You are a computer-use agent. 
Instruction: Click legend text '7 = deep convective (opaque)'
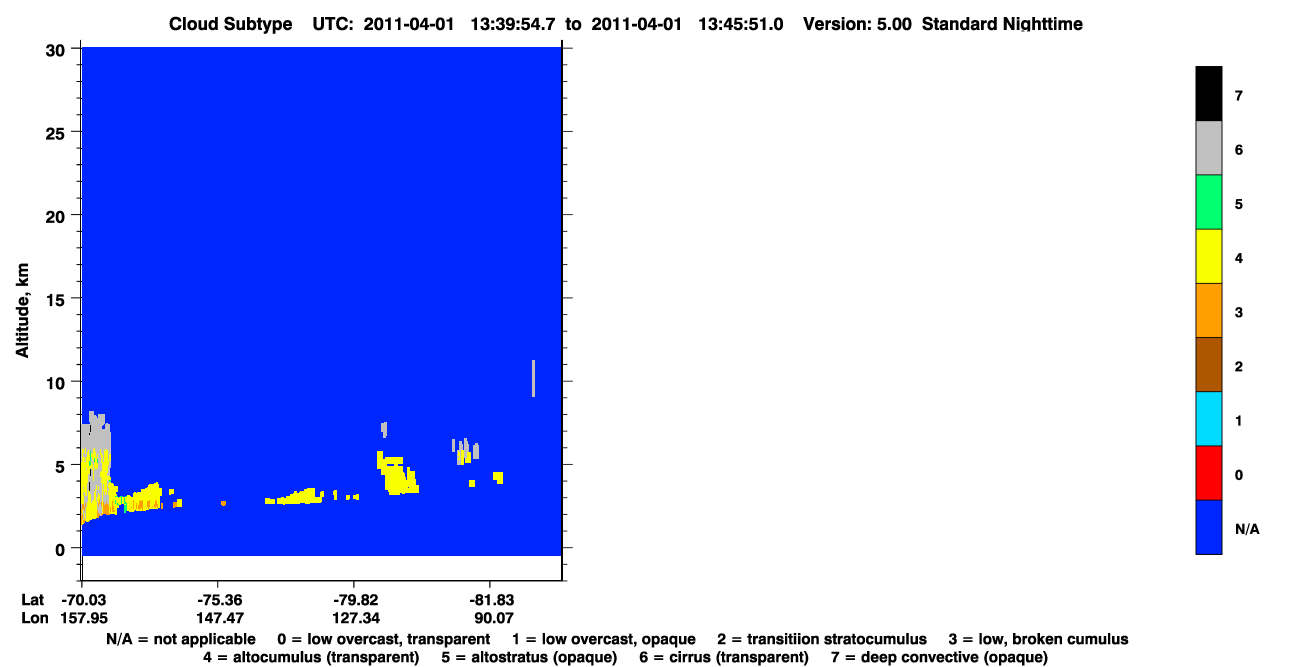939,657
